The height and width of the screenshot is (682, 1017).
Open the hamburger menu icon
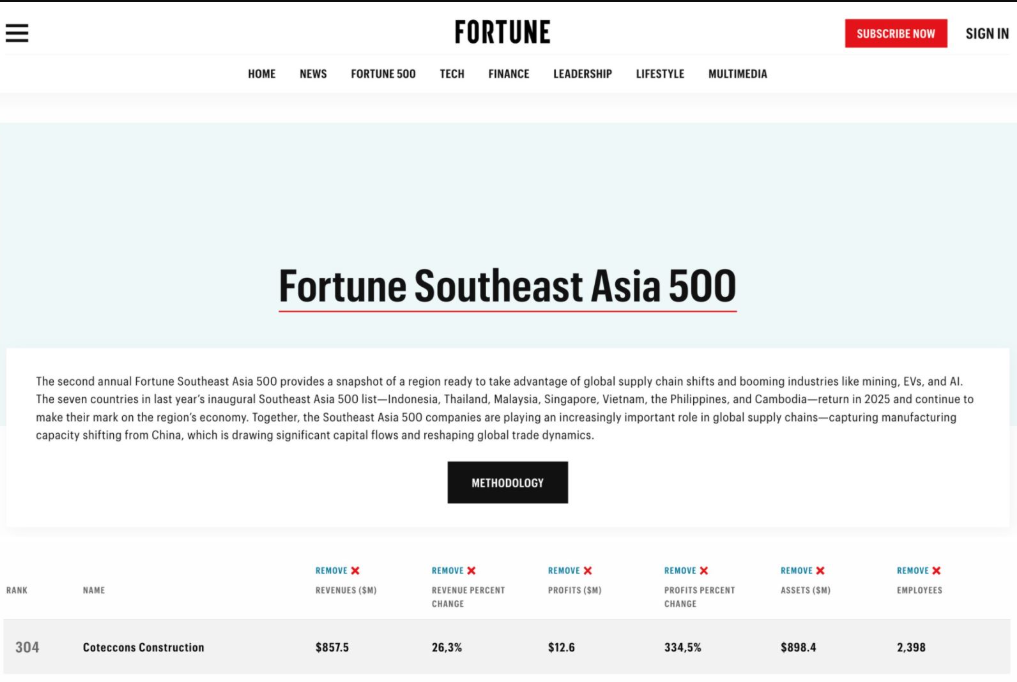pos(17,33)
